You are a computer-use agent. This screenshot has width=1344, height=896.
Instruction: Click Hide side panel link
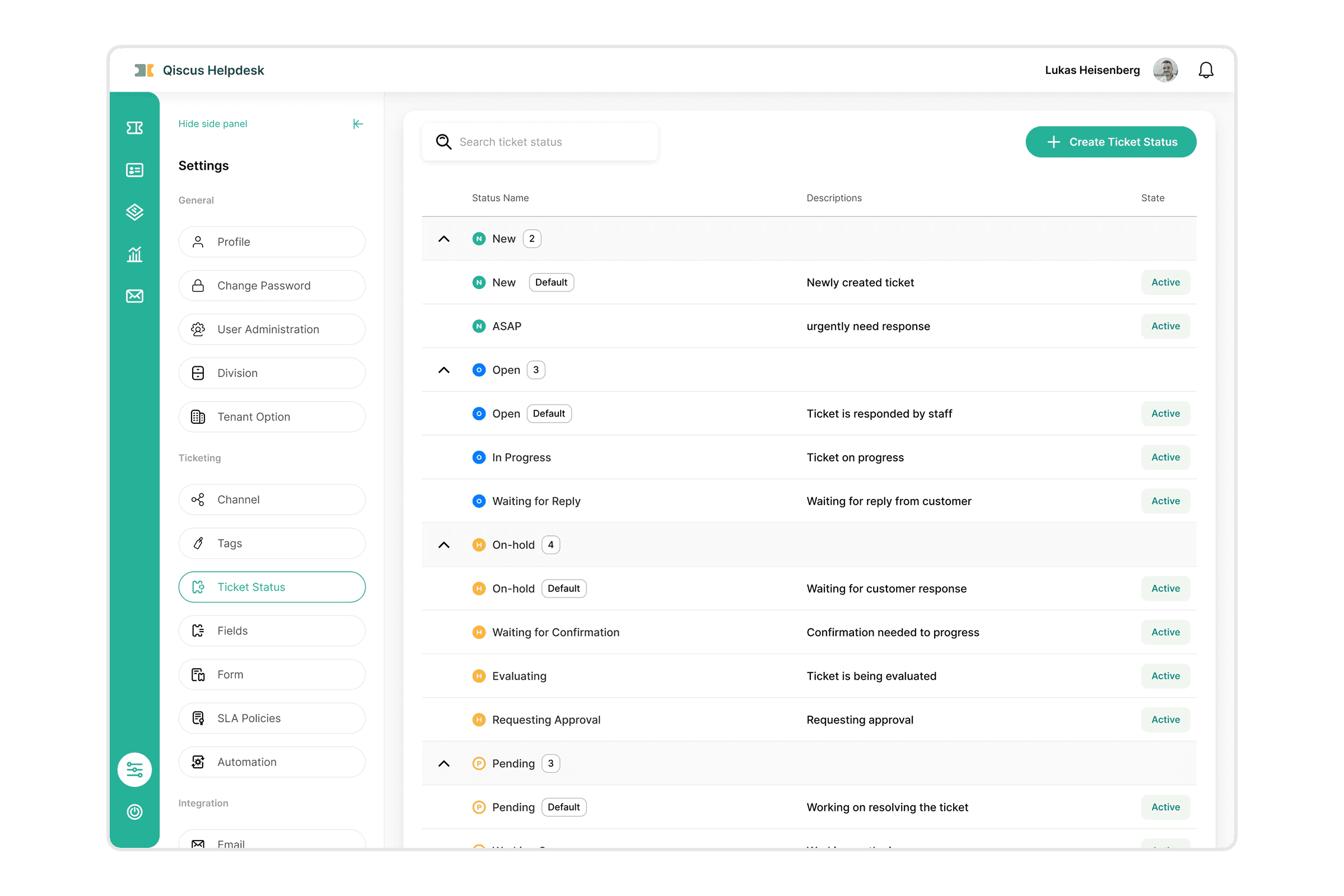click(x=213, y=124)
